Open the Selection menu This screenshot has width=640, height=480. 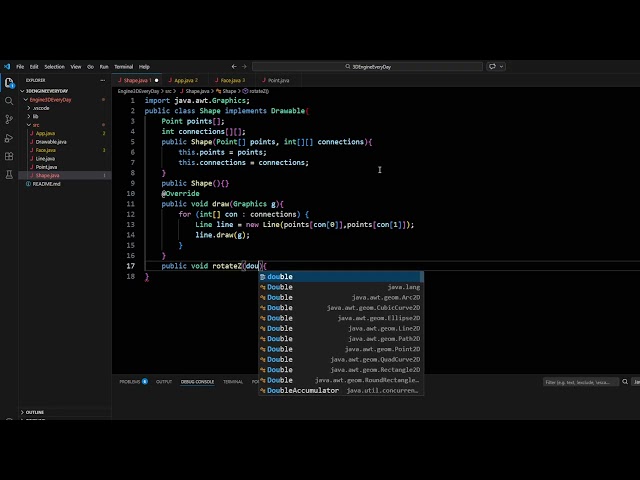click(x=54, y=67)
